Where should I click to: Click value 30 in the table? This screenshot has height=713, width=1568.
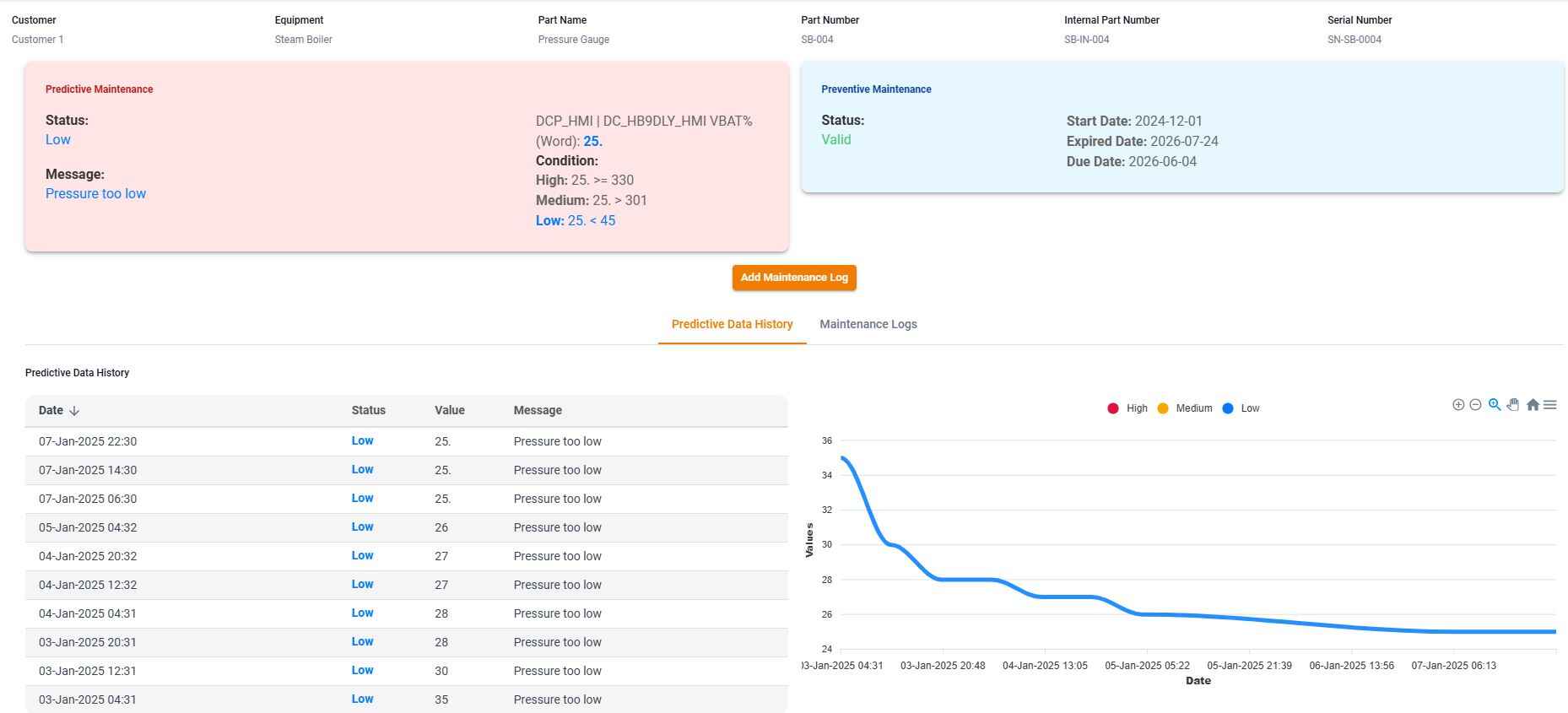[441, 671]
